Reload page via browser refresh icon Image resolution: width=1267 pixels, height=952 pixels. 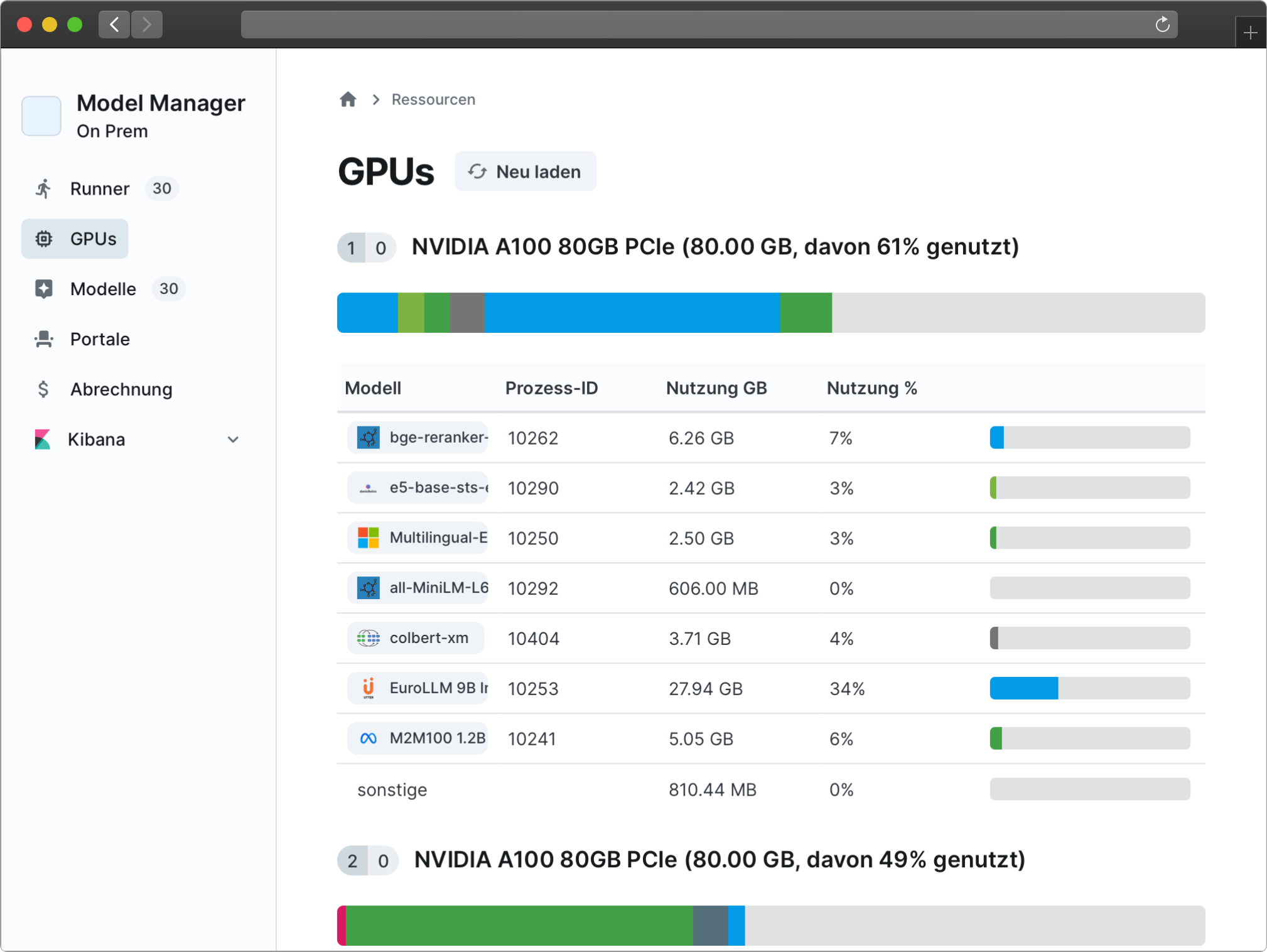click(1162, 24)
